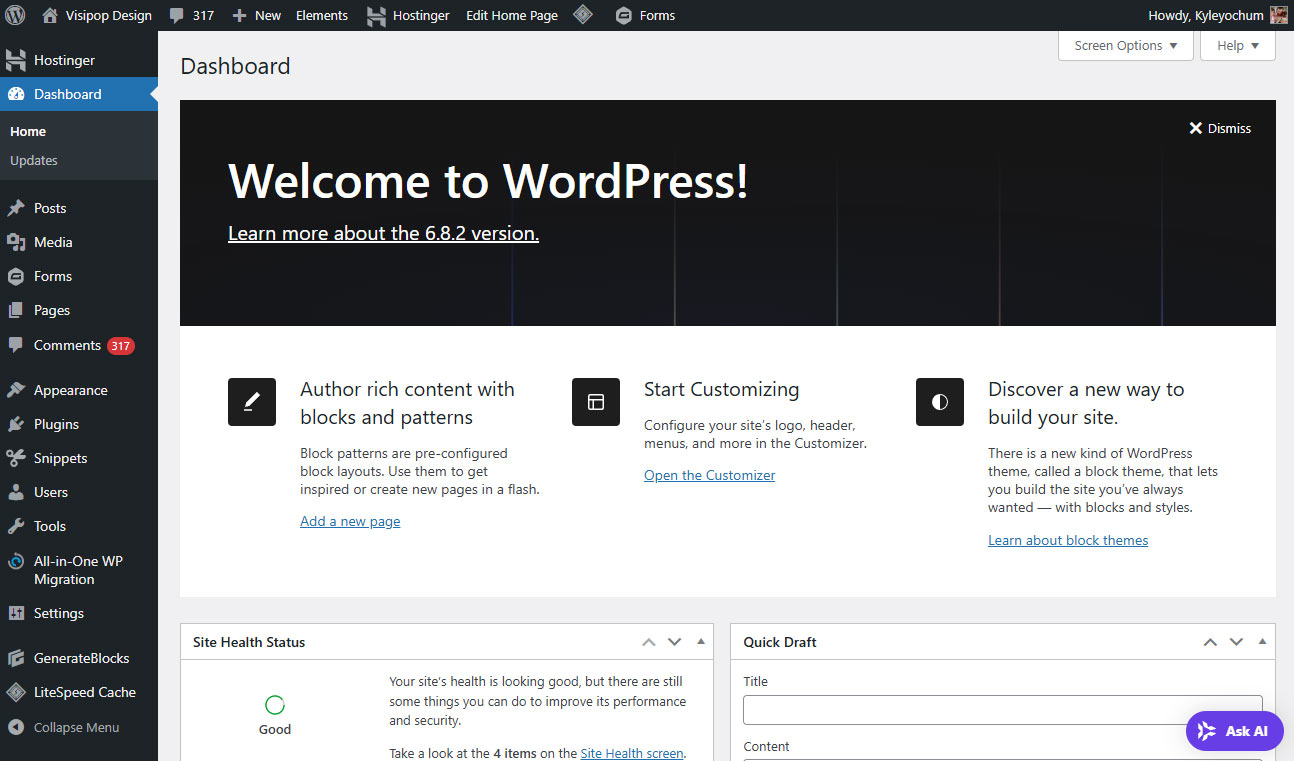Collapse the admin sidebar menu
The height and width of the screenshot is (761, 1294).
75,727
